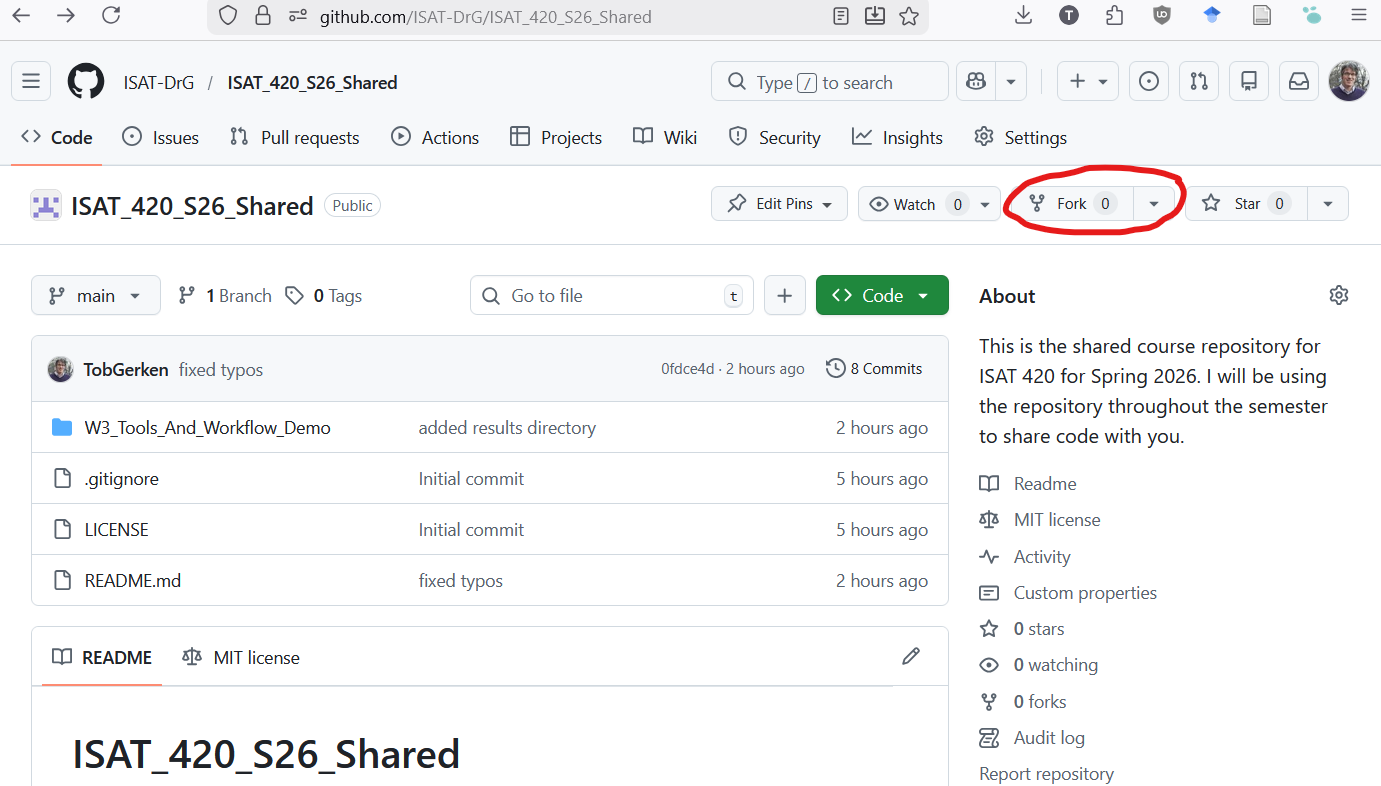Image resolution: width=1381 pixels, height=786 pixels.
Task: Expand the Fork options dropdown arrow
Action: [x=1153, y=204]
